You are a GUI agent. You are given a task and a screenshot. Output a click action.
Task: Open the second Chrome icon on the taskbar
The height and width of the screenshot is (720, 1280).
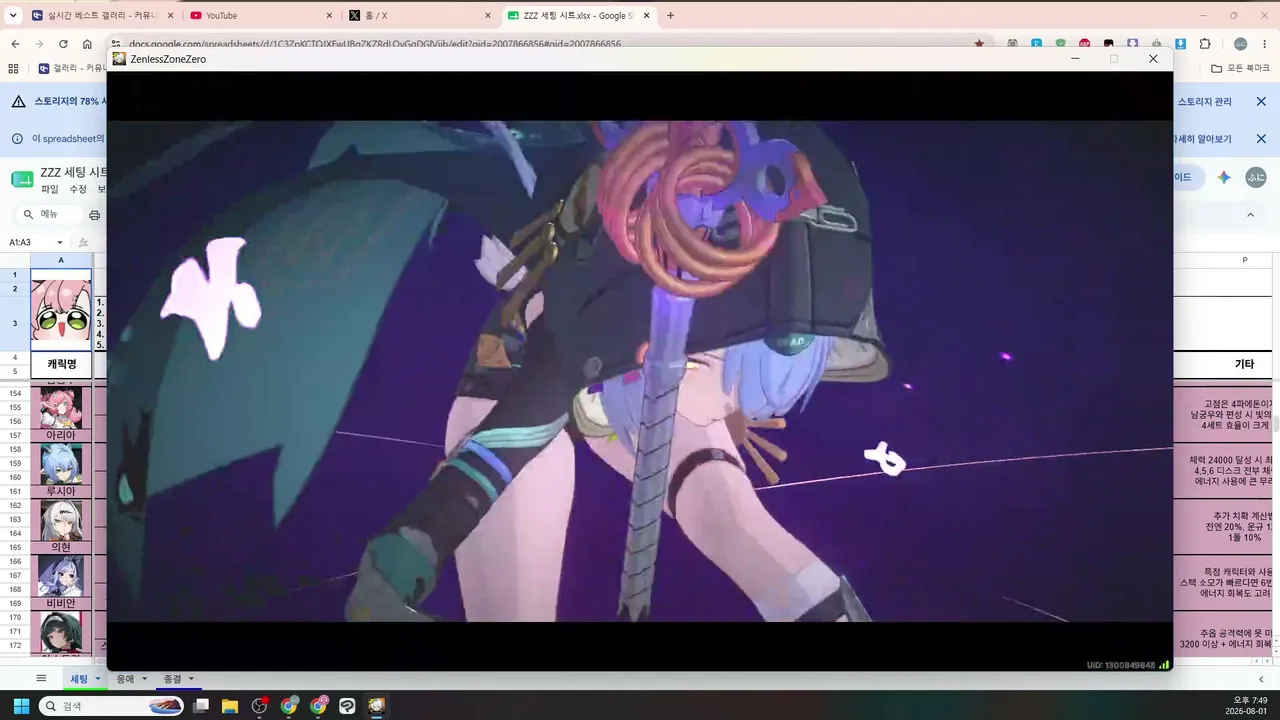pos(318,706)
